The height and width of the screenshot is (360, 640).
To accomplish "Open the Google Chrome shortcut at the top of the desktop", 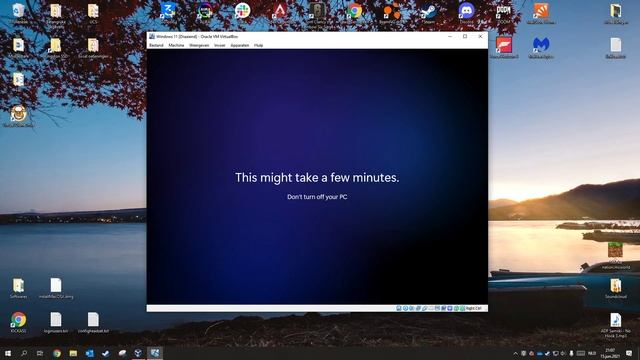I will 355,11.
